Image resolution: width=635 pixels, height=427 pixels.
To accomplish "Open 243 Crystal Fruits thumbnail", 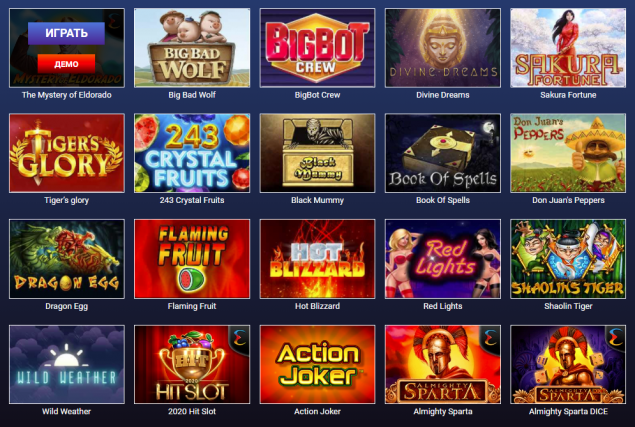I will coord(192,153).
